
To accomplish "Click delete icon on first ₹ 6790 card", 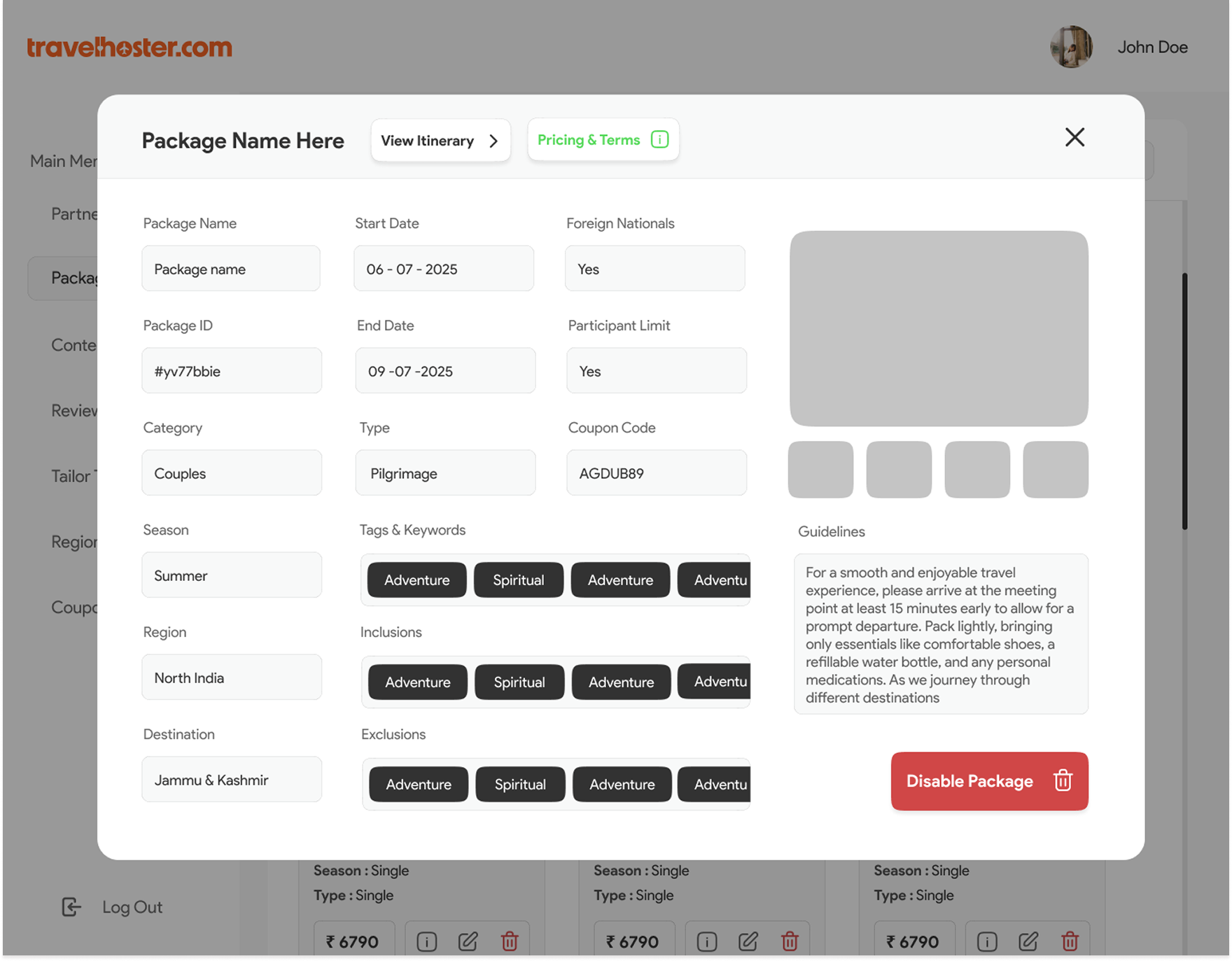I will pos(510,942).
